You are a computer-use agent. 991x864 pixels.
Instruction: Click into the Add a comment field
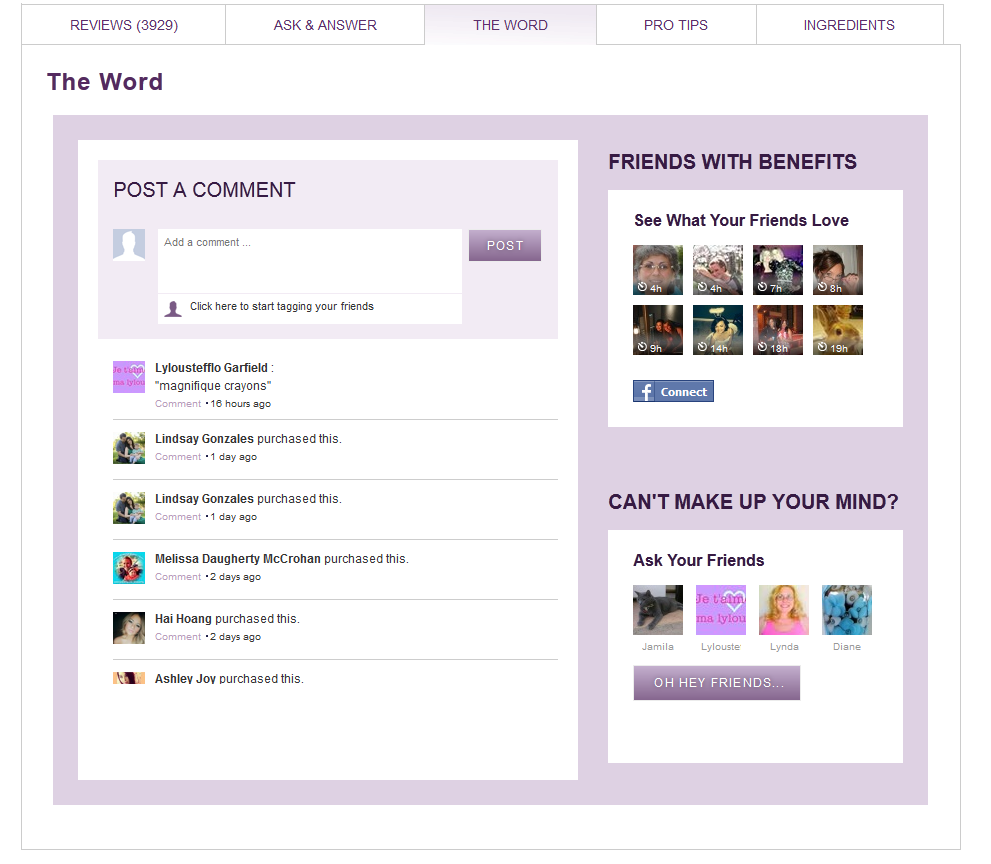[310, 260]
